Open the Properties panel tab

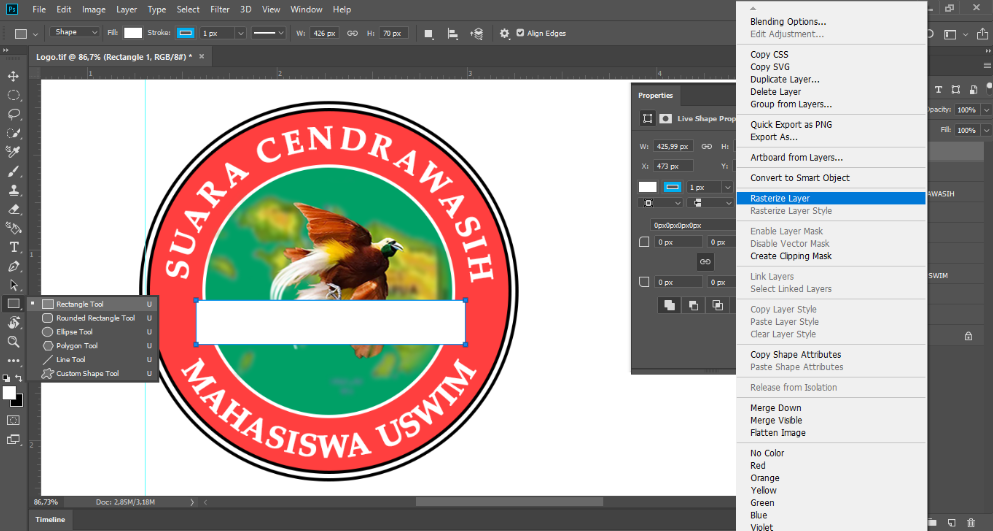[655, 96]
